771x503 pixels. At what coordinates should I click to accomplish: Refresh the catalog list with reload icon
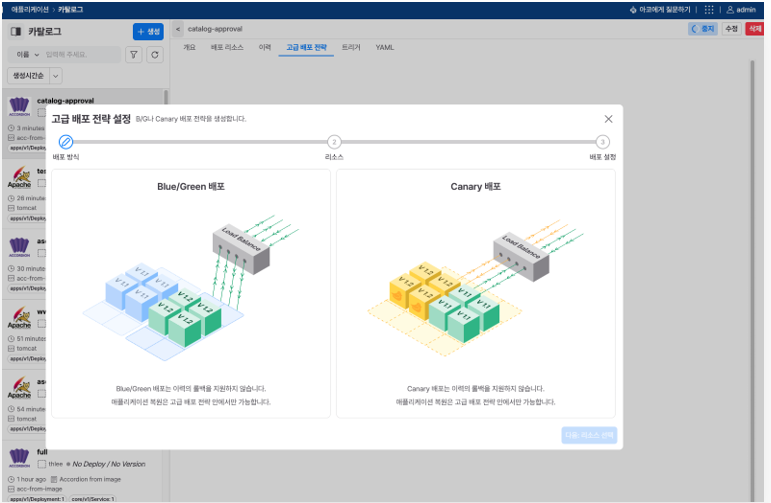(x=155, y=55)
